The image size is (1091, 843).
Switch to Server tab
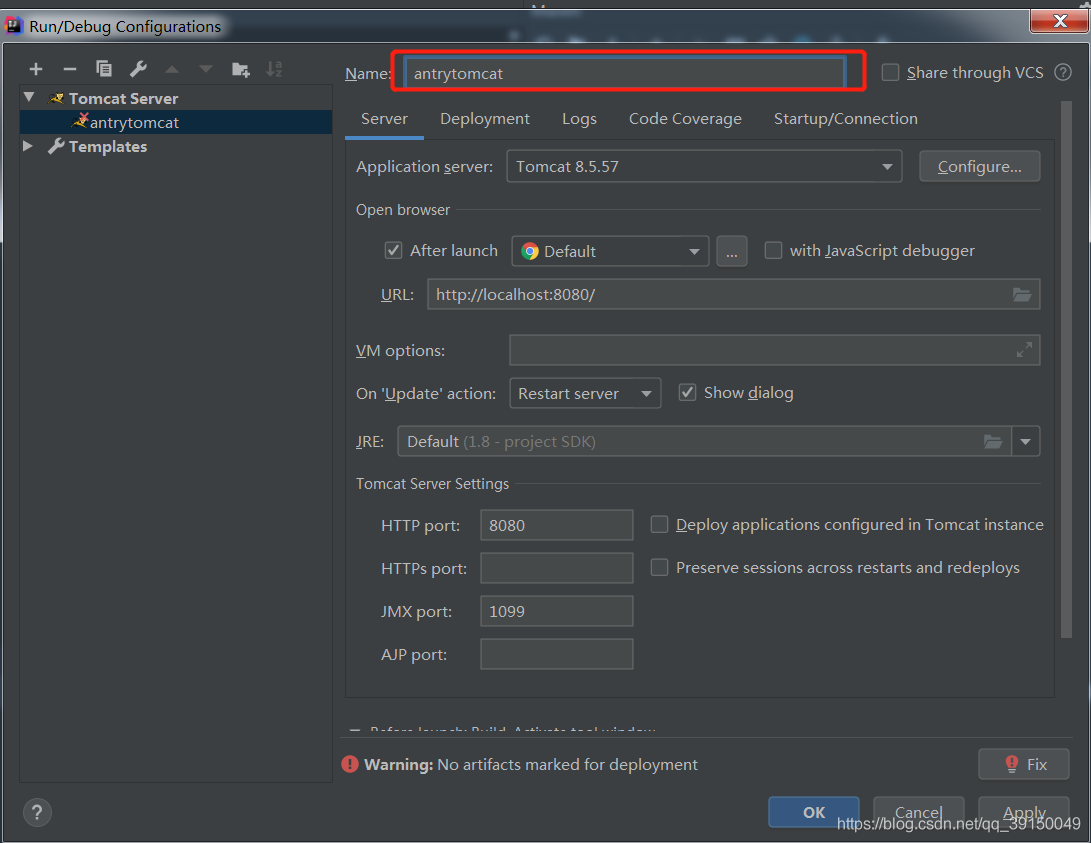pyautogui.click(x=384, y=119)
